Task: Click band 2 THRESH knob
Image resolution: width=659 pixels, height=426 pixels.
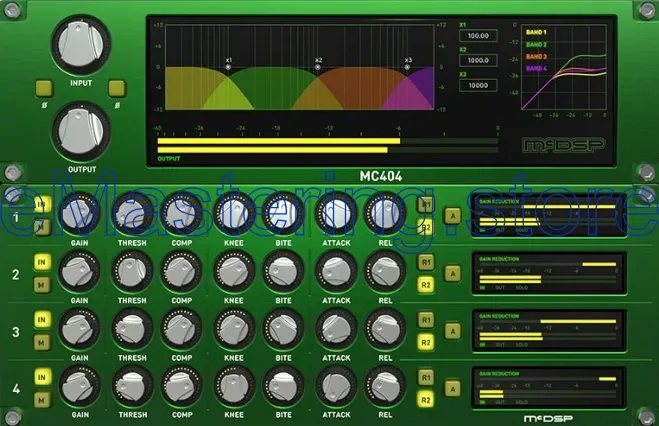Action: [132, 272]
